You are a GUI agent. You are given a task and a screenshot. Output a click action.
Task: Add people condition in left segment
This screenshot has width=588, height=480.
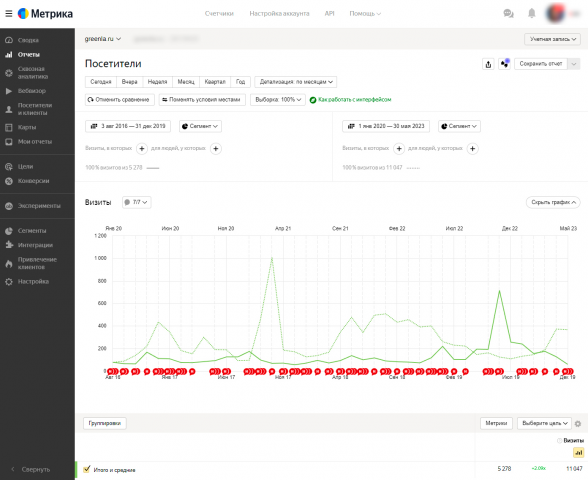(216, 148)
